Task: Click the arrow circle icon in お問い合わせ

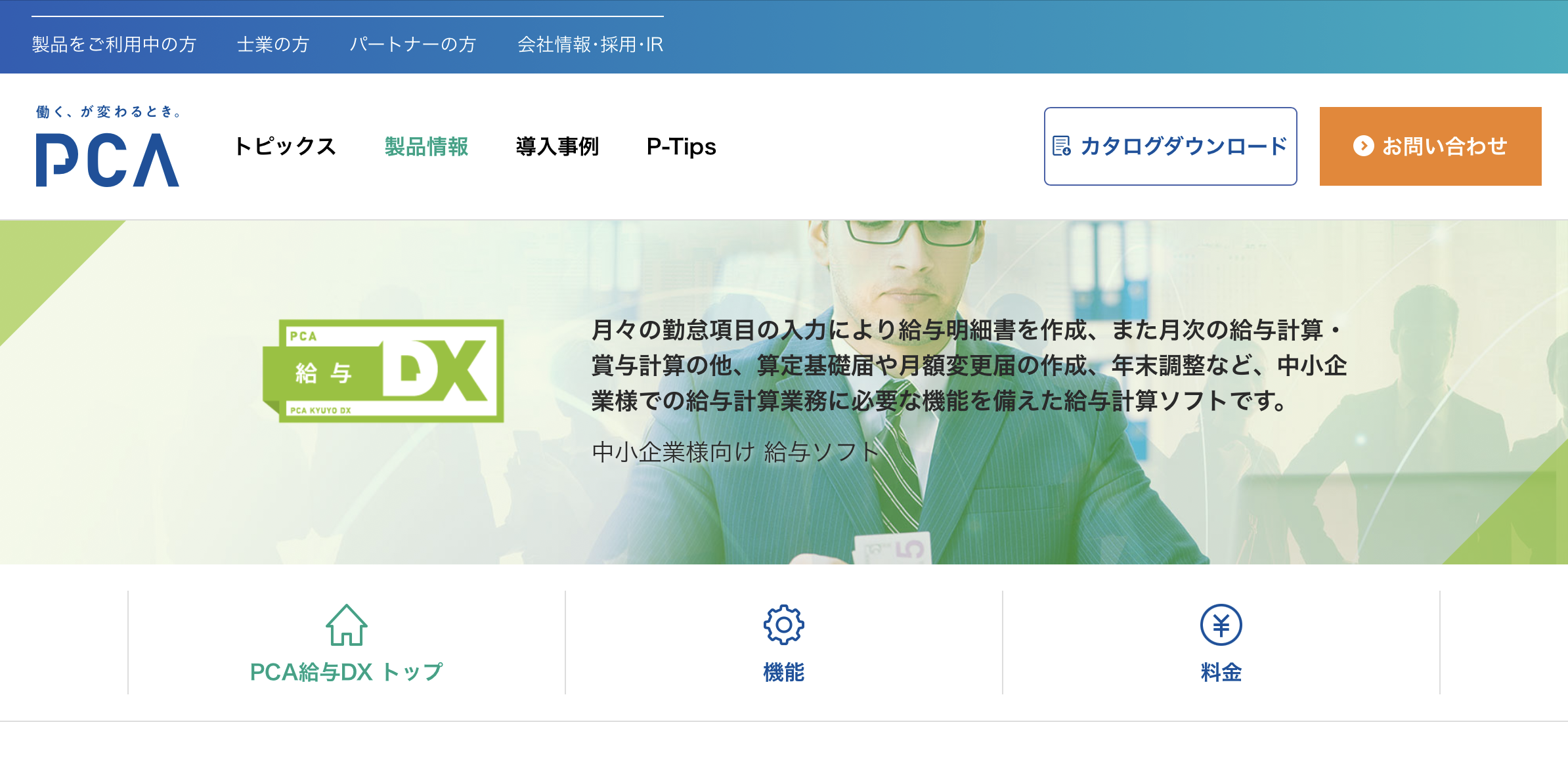Action: tap(1363, 146)
